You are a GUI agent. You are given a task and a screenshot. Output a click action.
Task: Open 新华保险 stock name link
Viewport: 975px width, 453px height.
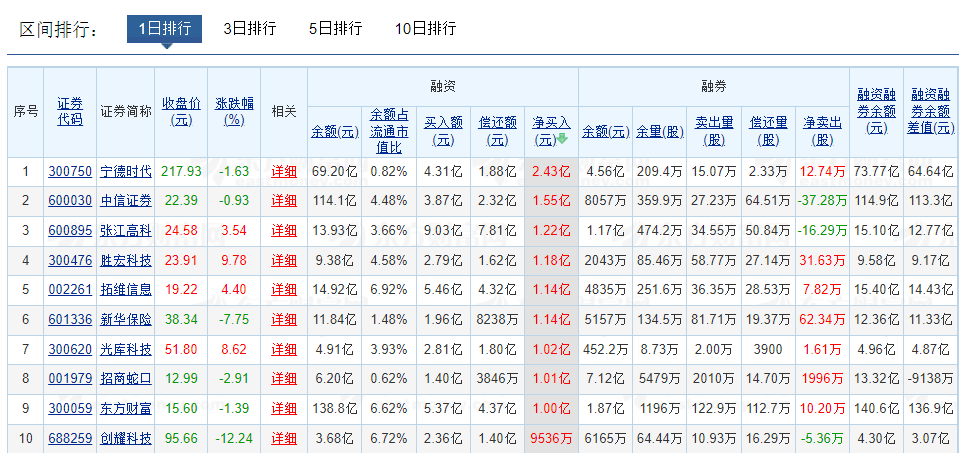(125, 320)
